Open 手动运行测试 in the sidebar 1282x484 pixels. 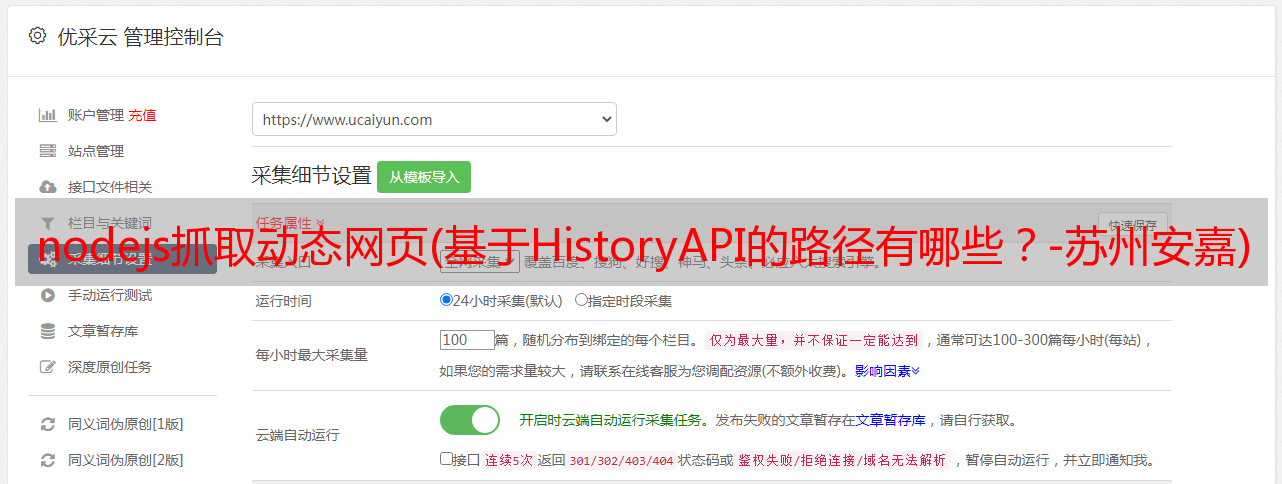pyautogui.click(x=110, y=295)
